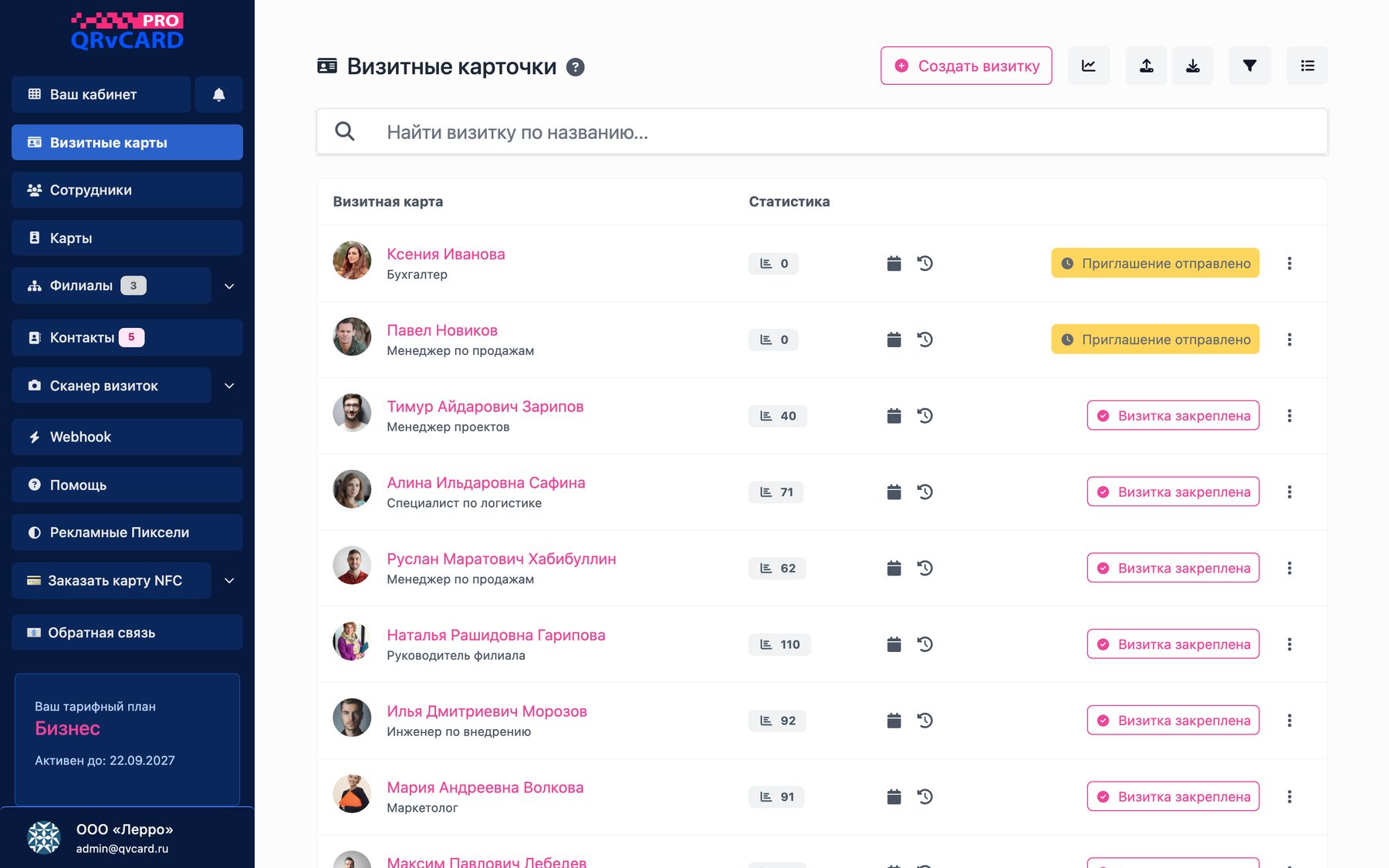Open history icon for Павел Новиков
This screenshot has width=1389, height=868.
pos(925,339)
